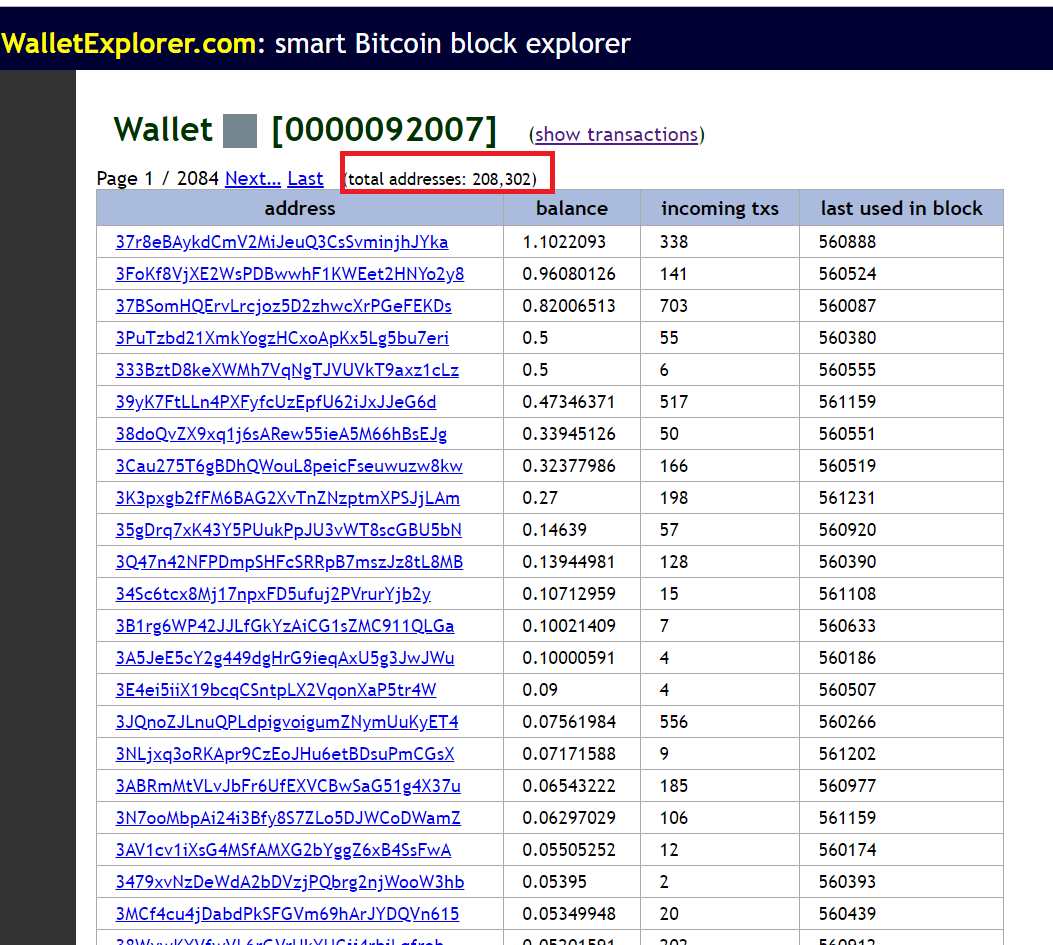The image size is (1053, 945).
Task: Open address 3FoKf8VjXE2WsPDBwwhF1KWEet2HNYo2y8
Action: click(x=290, y=274)
